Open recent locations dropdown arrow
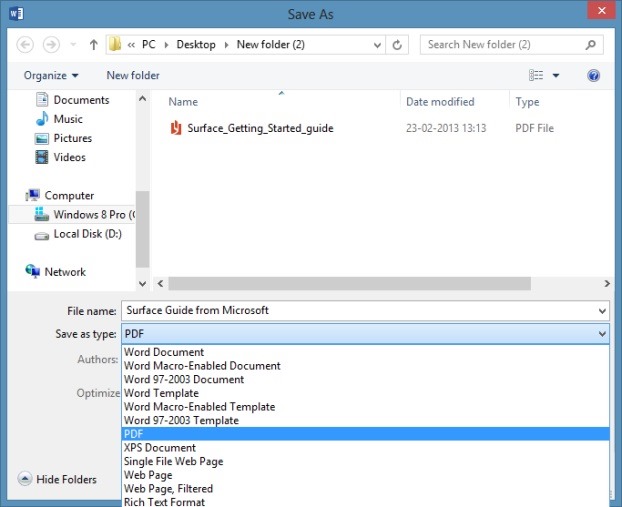622x507 pixels. pos(73,44)
